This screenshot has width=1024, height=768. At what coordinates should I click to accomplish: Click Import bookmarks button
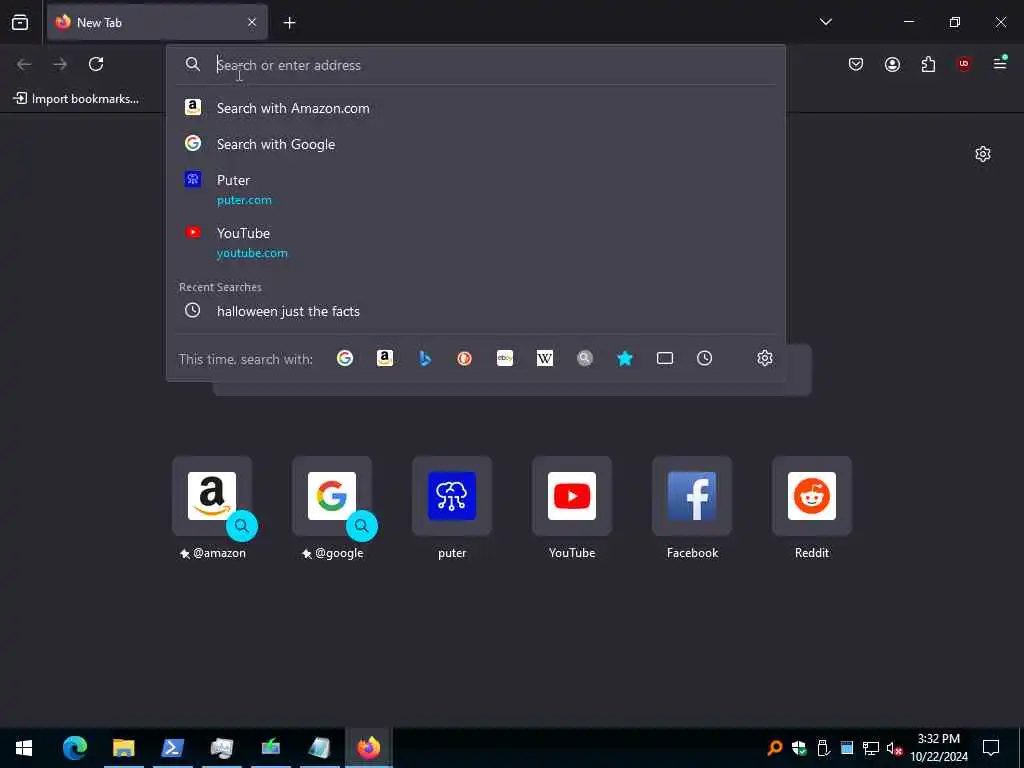tap(76, 99)
